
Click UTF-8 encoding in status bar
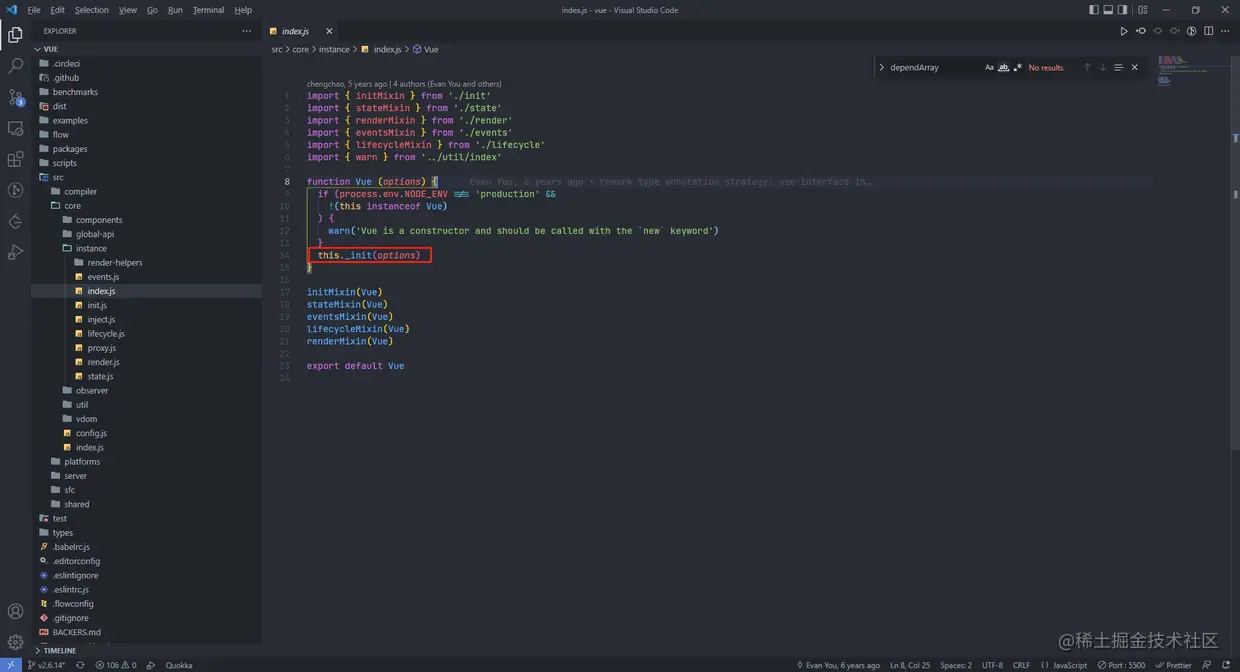992,665
